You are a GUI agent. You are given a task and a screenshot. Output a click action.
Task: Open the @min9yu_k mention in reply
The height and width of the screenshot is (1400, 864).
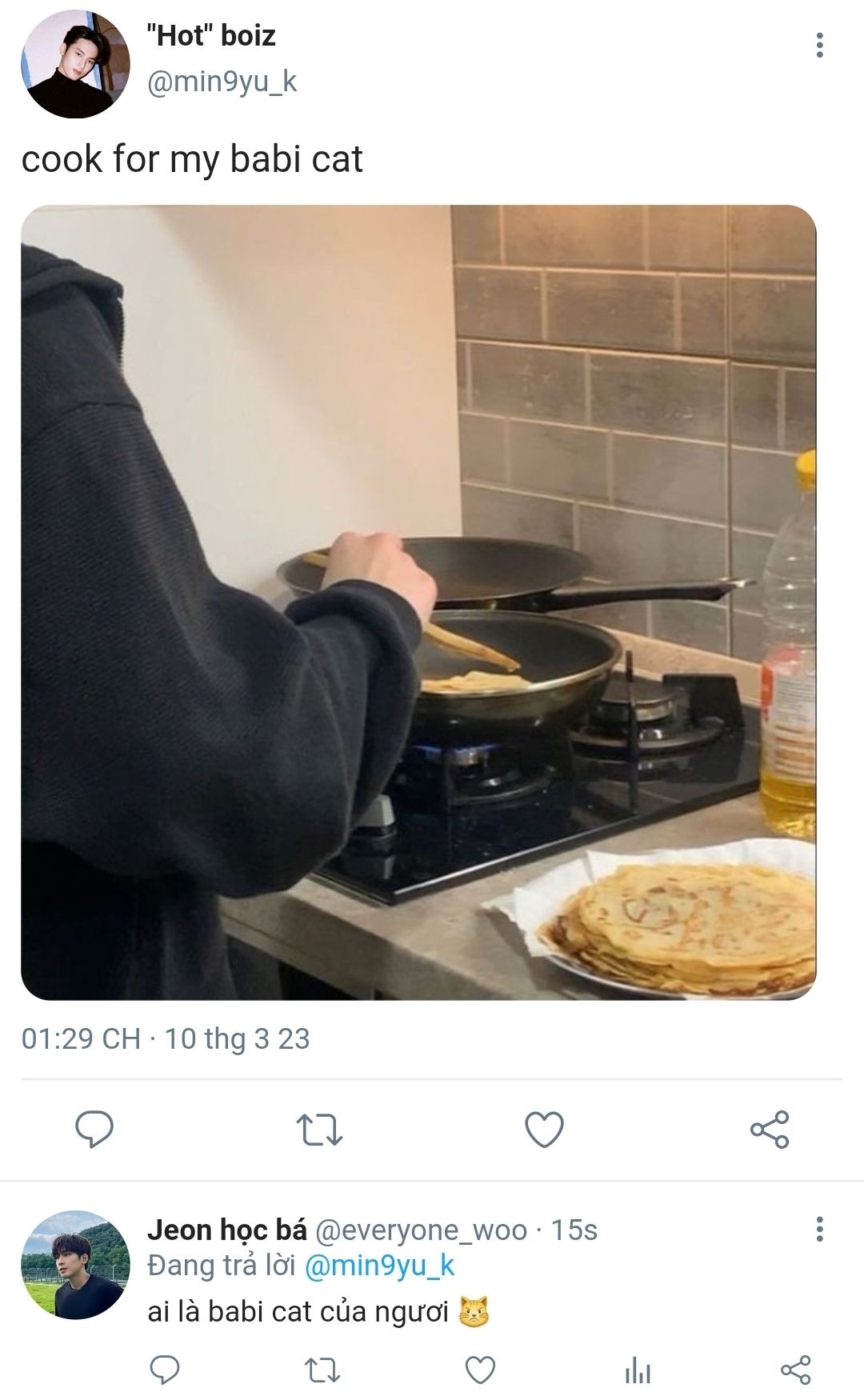tap(379, 1266)
